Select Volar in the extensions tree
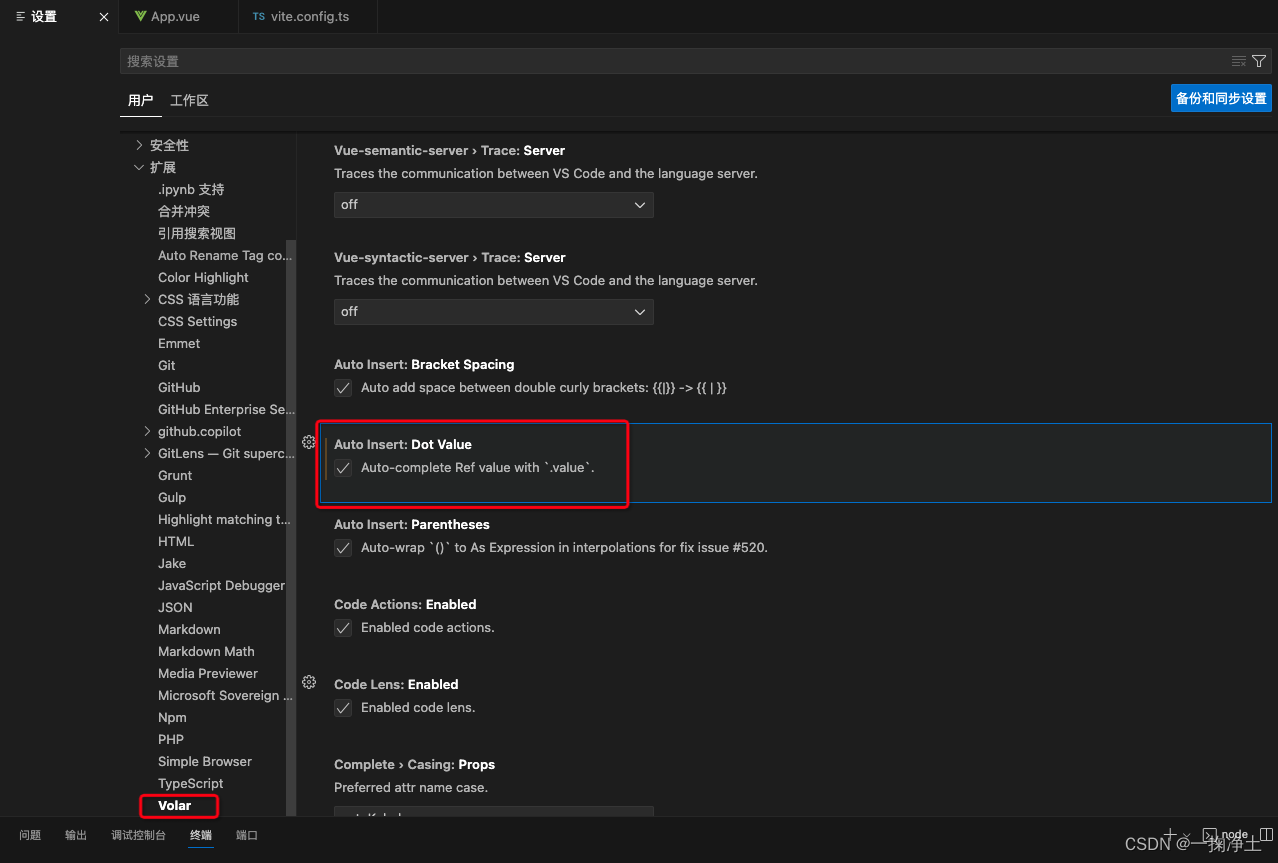The image size is (1278, 863). click(x=174, y=805)
